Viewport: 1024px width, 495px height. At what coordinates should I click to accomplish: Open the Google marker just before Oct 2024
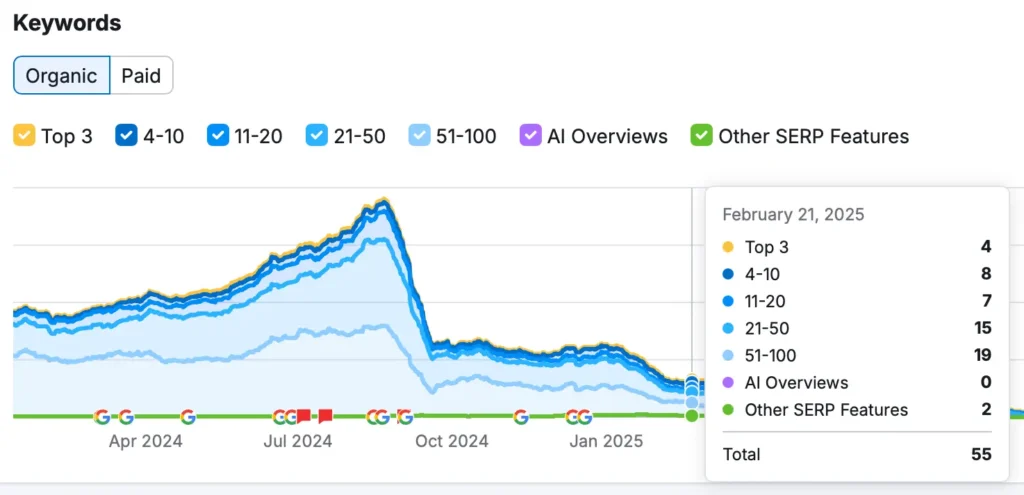click(405, 417)
